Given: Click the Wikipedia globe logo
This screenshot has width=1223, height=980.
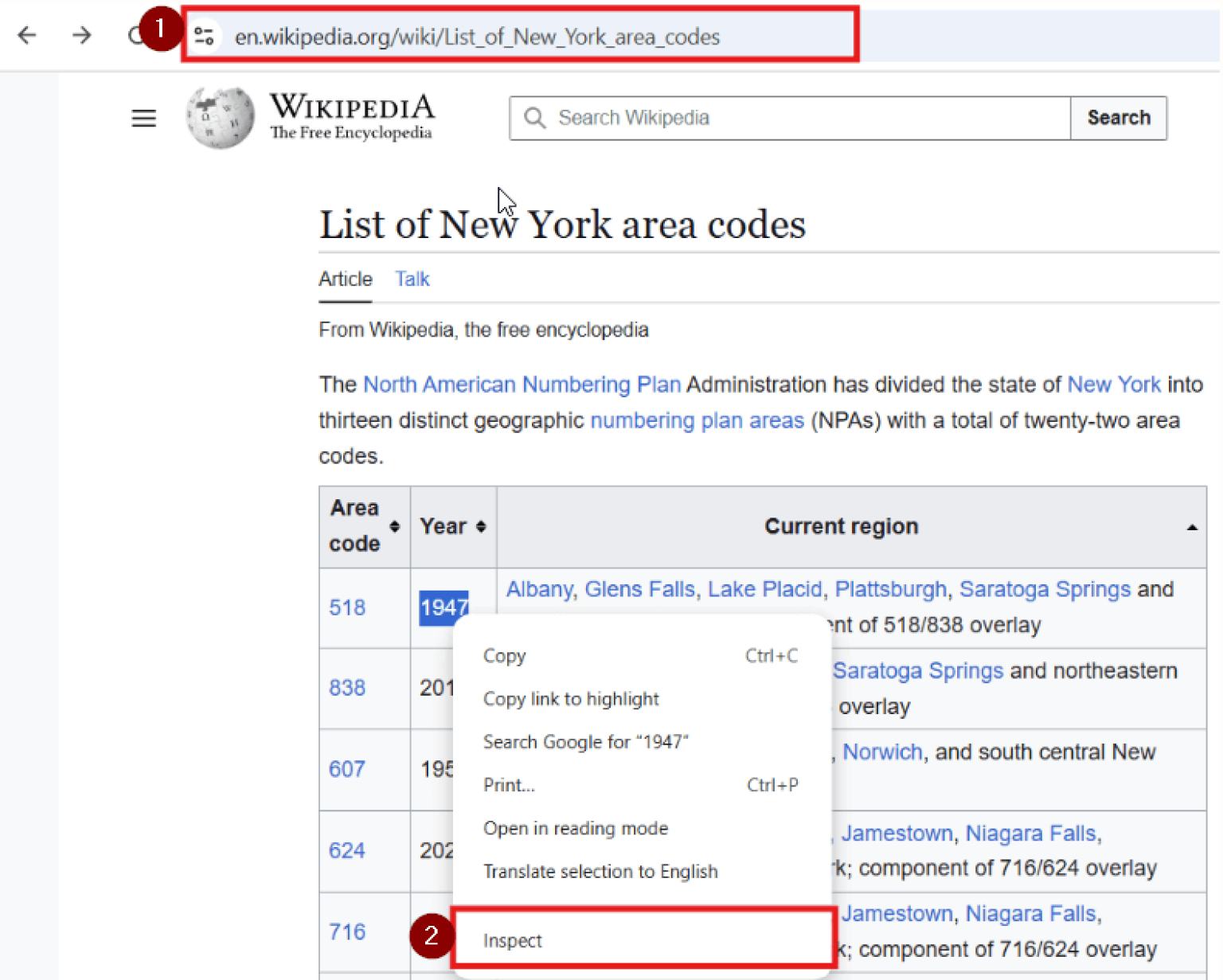Looking at the screenshot, I should (221, 117).
